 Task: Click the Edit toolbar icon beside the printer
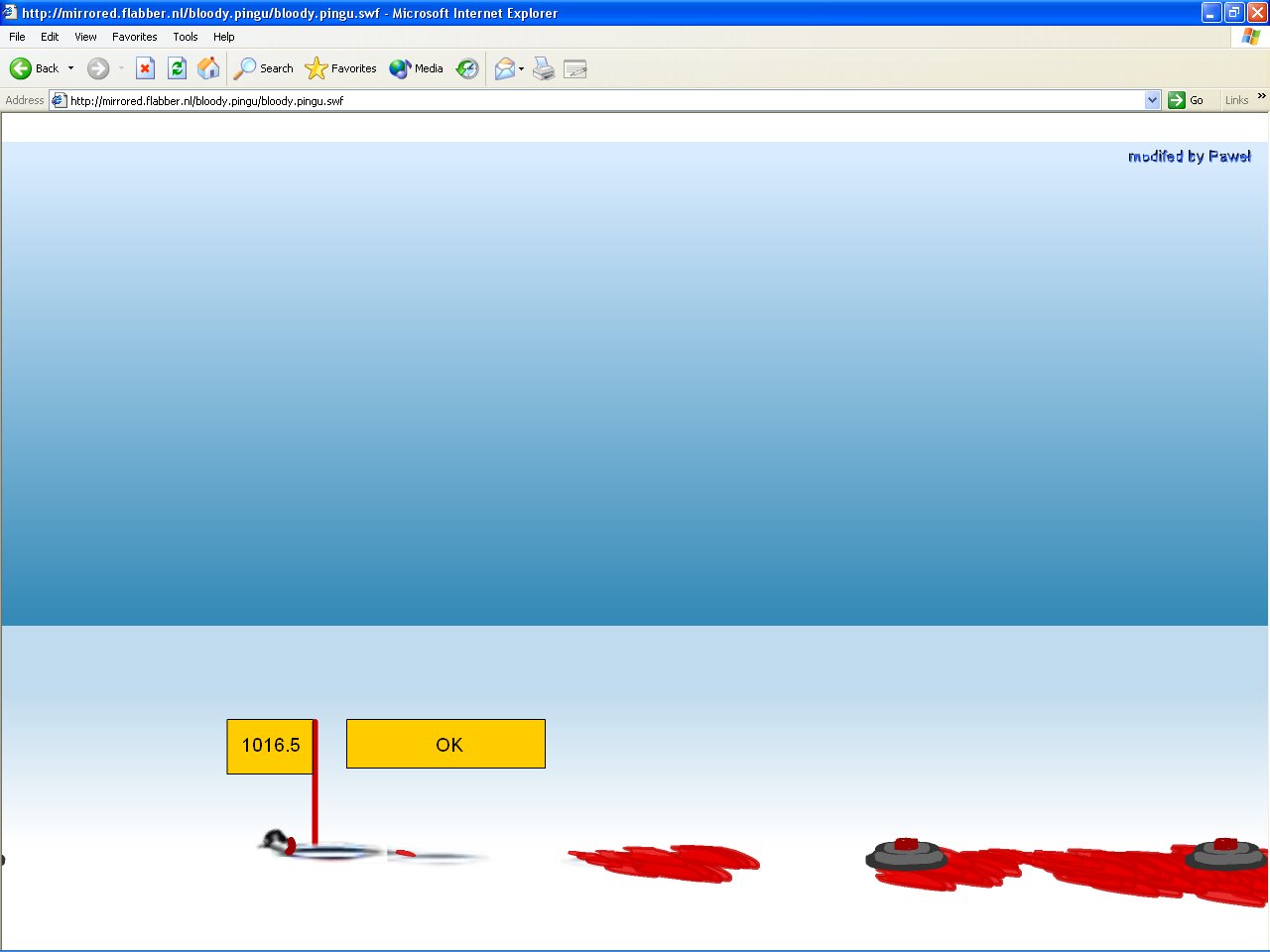pos(575,68)
